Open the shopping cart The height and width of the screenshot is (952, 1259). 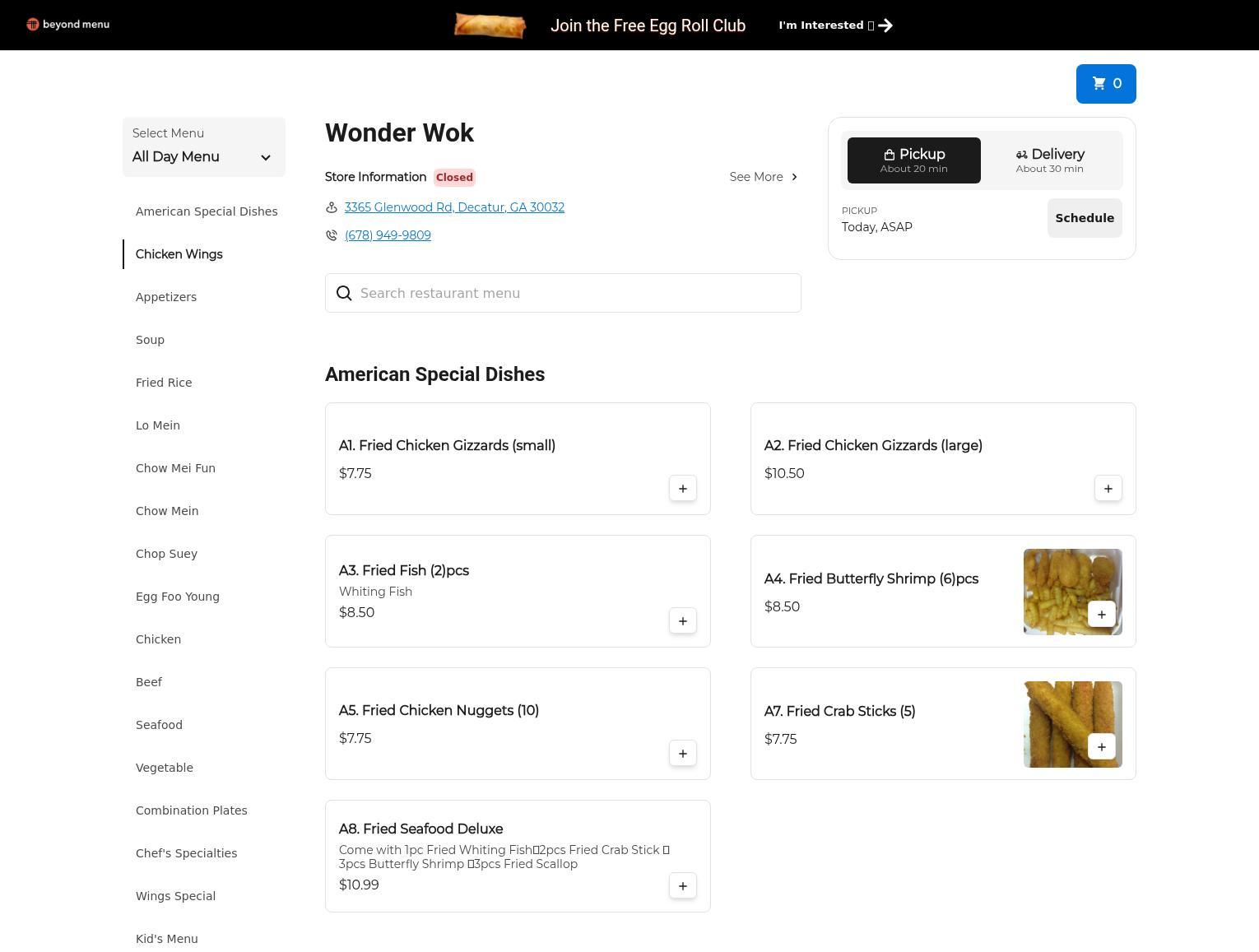(1105, 84)
